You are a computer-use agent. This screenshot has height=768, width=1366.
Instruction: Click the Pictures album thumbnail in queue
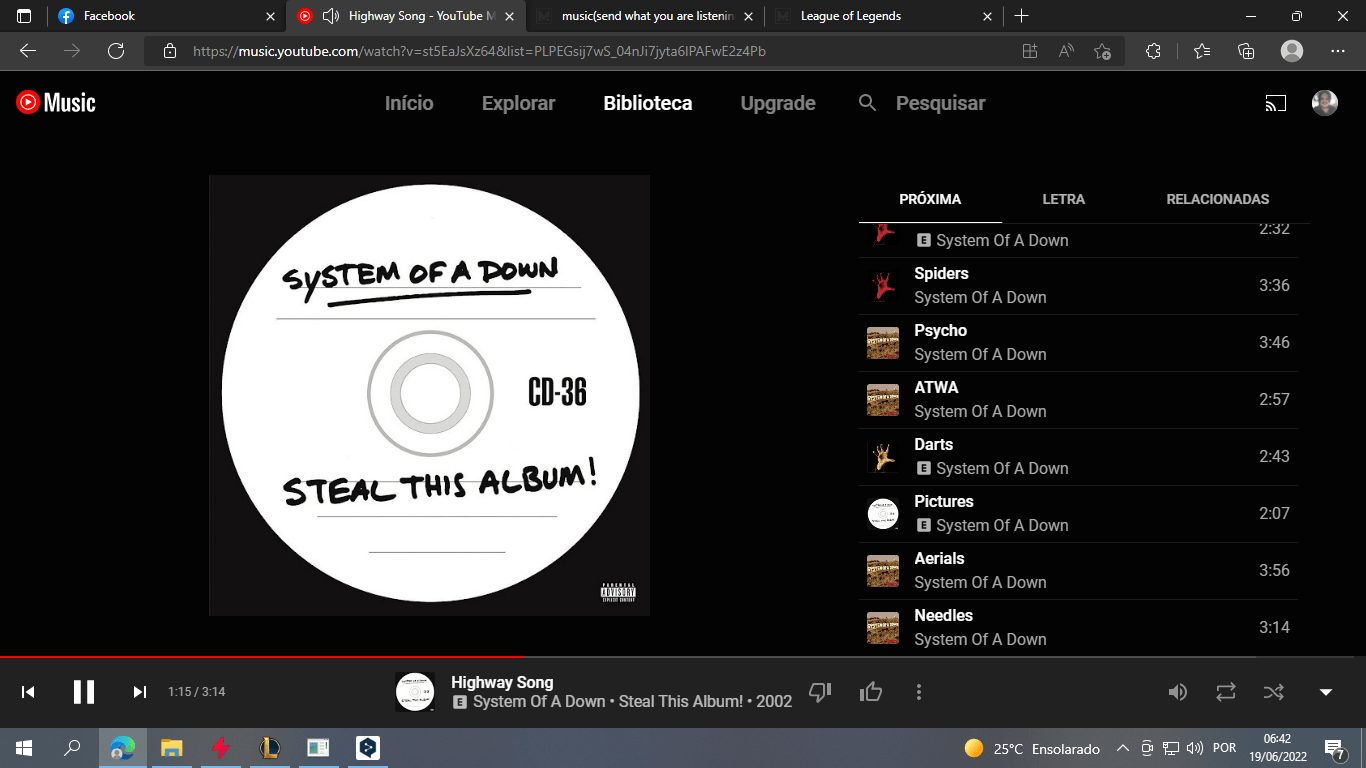pos(883,514)
